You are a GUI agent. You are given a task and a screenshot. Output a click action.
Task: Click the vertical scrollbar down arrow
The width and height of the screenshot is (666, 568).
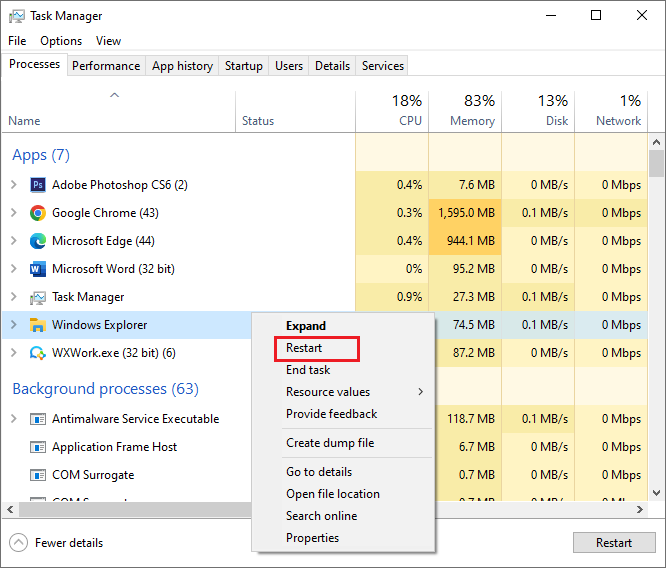656,493
